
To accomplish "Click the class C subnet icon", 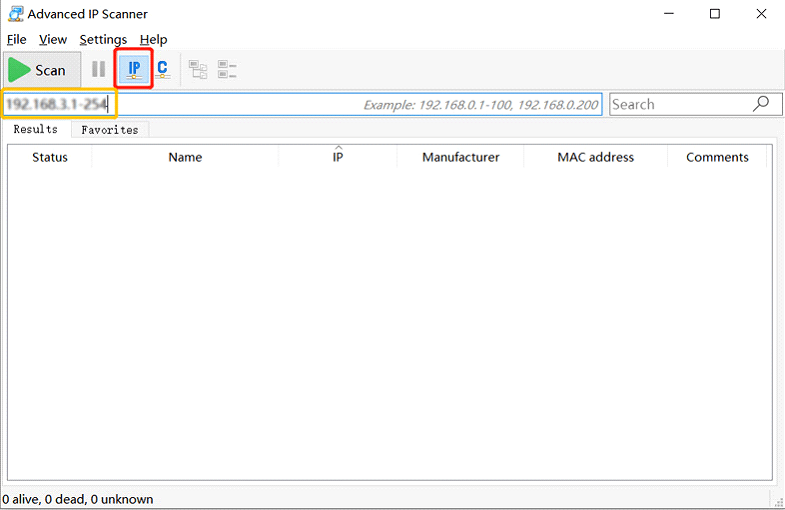I will point(162,69).
